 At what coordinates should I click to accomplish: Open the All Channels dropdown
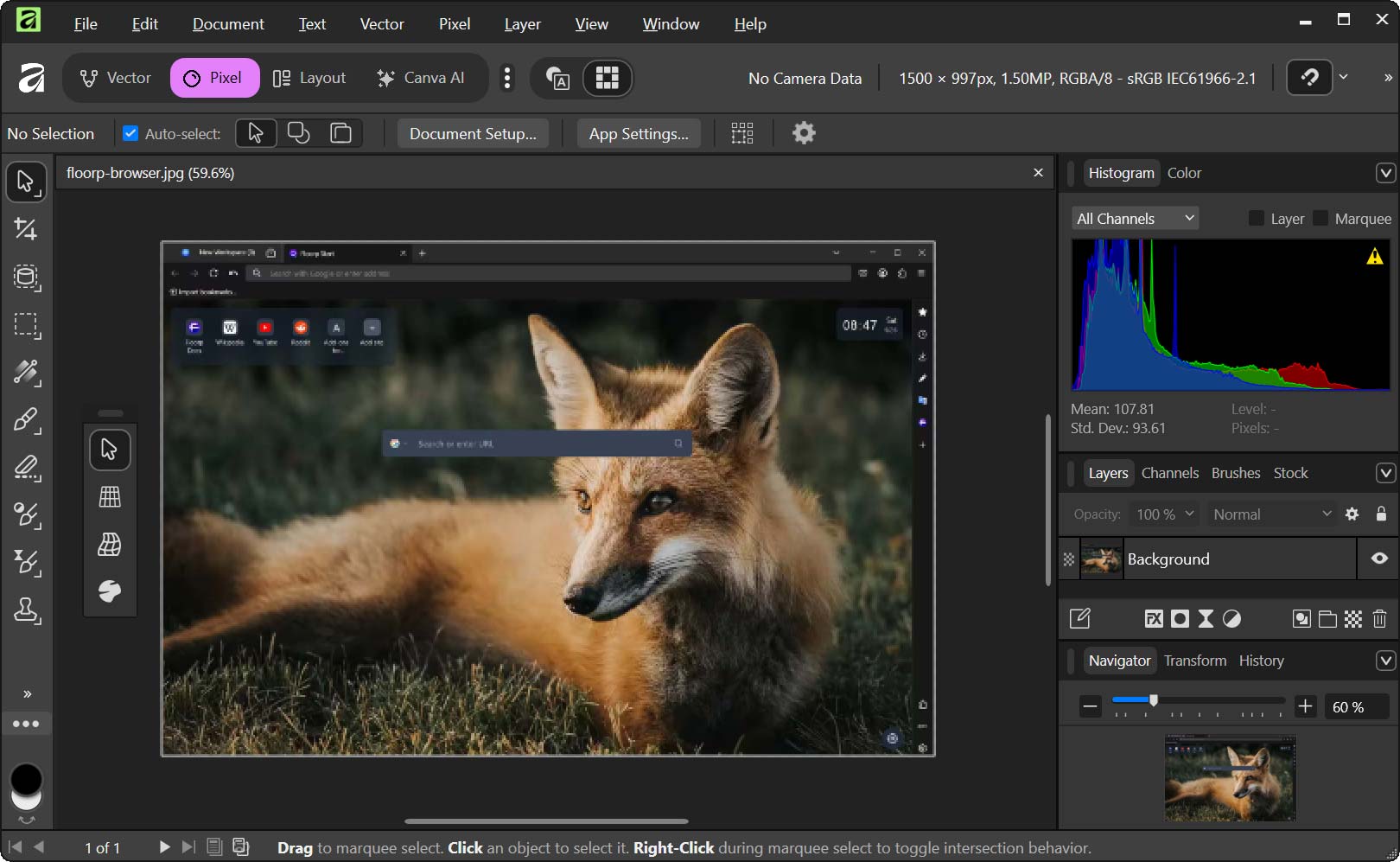1135,219
